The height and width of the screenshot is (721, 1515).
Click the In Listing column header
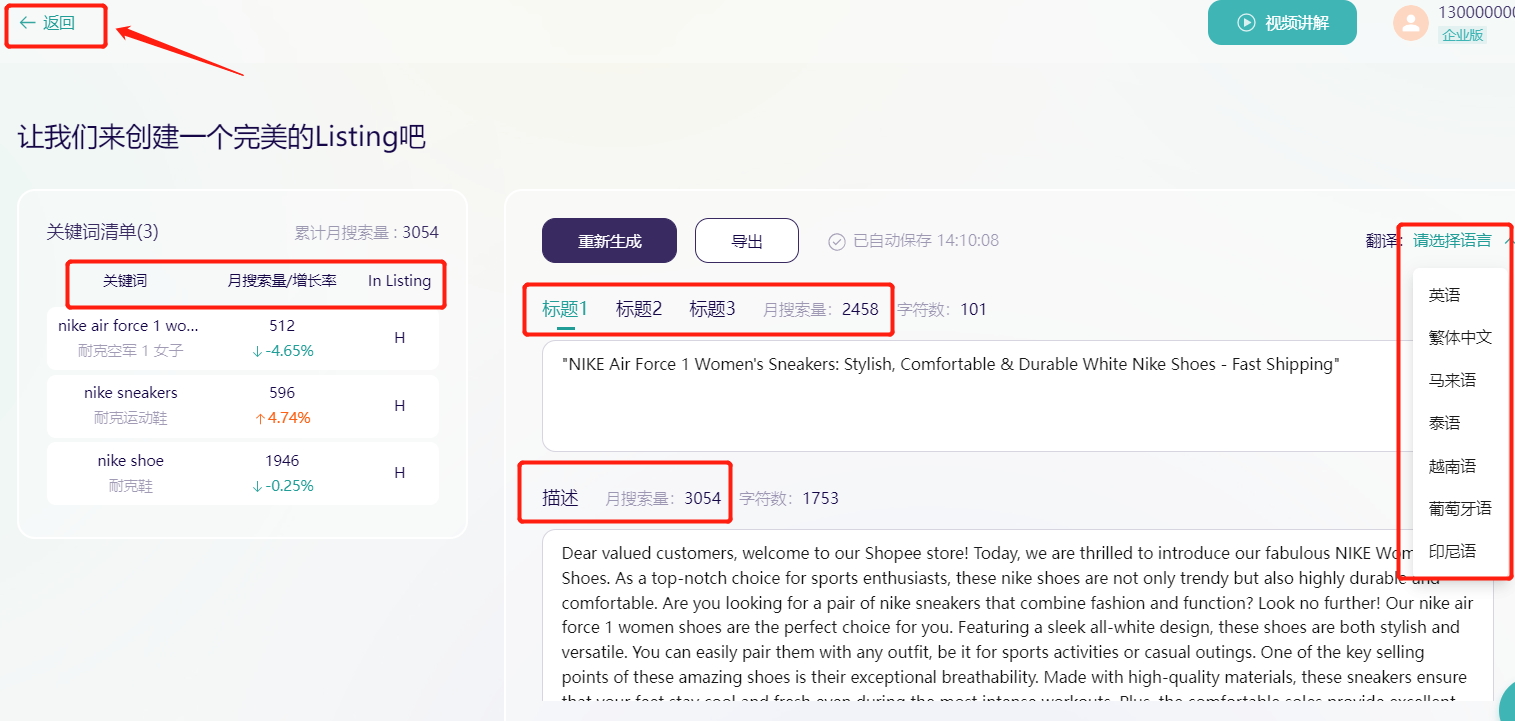point(399,281)
